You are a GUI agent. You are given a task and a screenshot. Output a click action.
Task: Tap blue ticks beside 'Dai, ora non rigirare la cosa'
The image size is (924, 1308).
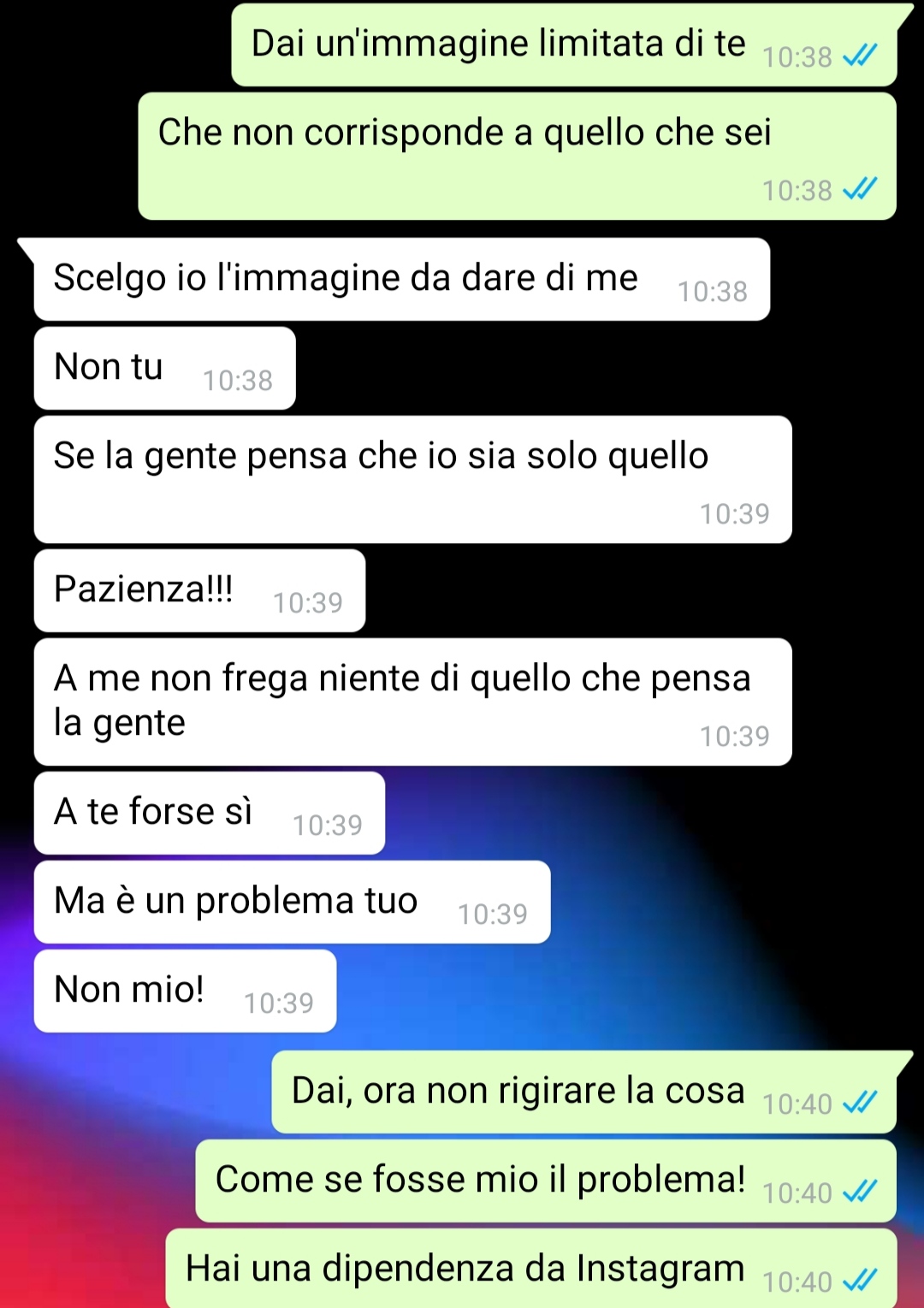tap(860, 1104)
